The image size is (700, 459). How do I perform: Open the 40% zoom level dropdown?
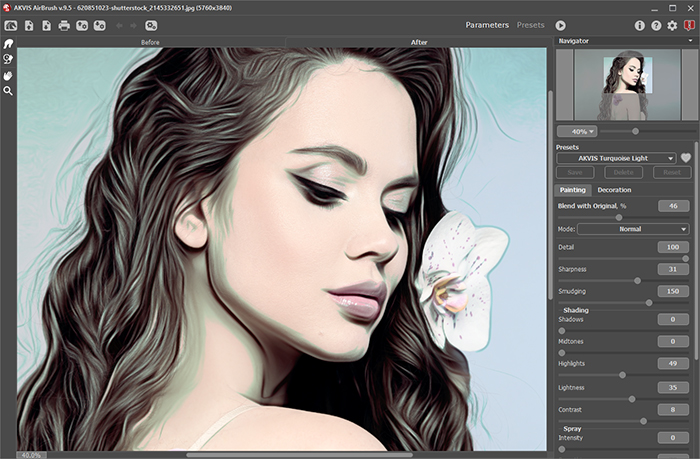577,131
